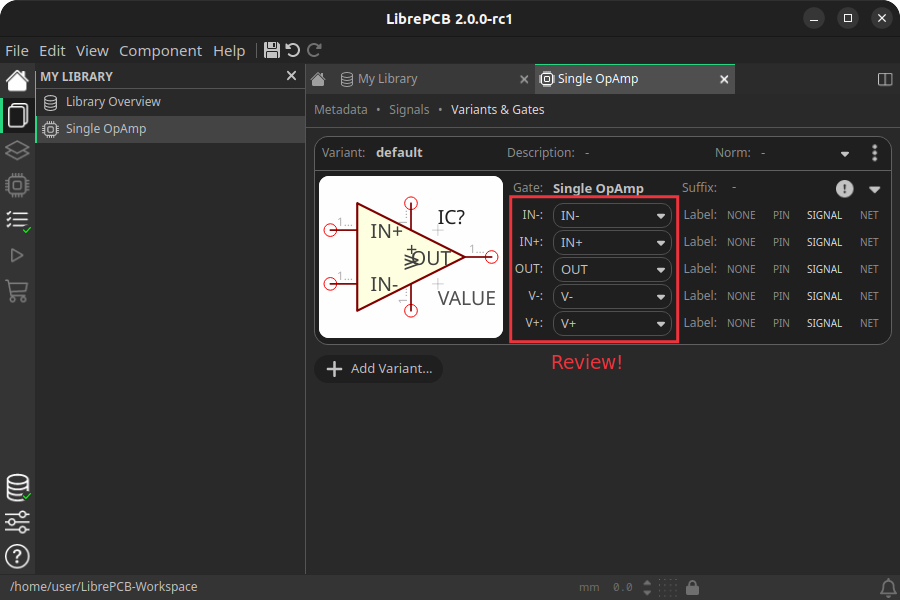900x600 pixels.
Task: Click the database icon with green checkmark
Action: tap(16, 488)
